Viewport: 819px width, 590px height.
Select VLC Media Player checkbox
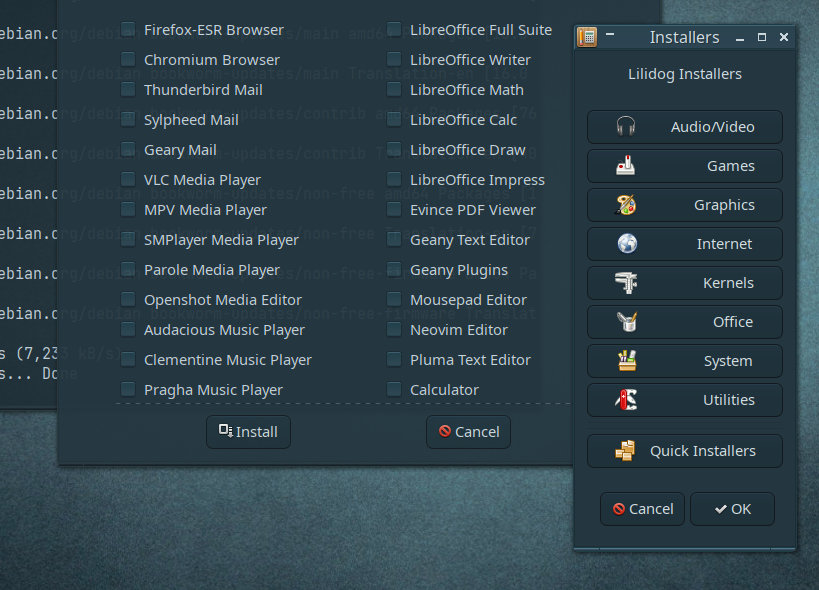pyautogui.click(x=128, y=179)
